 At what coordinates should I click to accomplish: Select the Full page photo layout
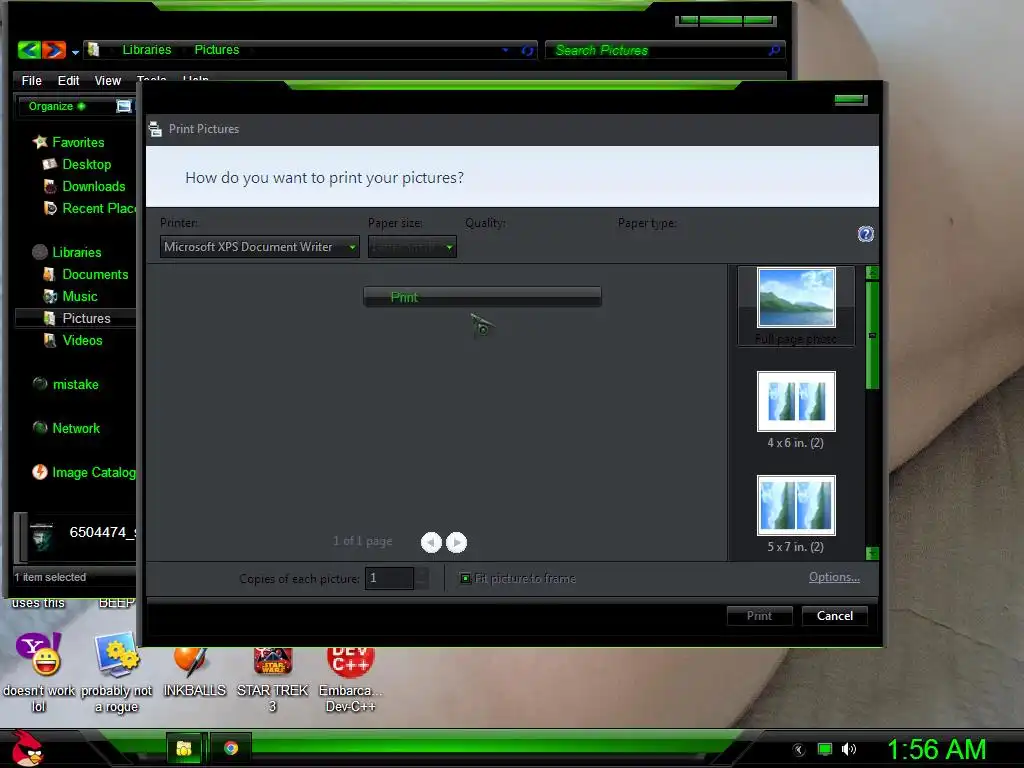796,306
